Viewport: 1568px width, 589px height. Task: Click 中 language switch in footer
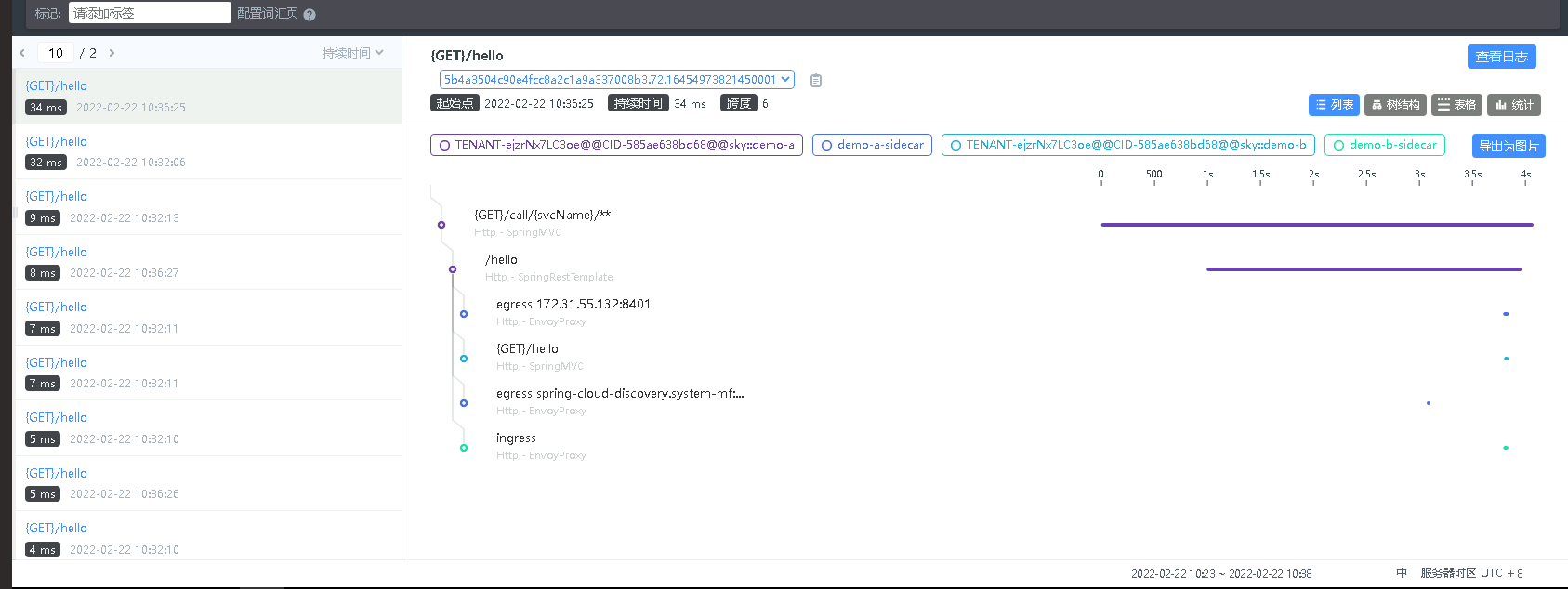pyautogui.click(x=1402, y=573)
